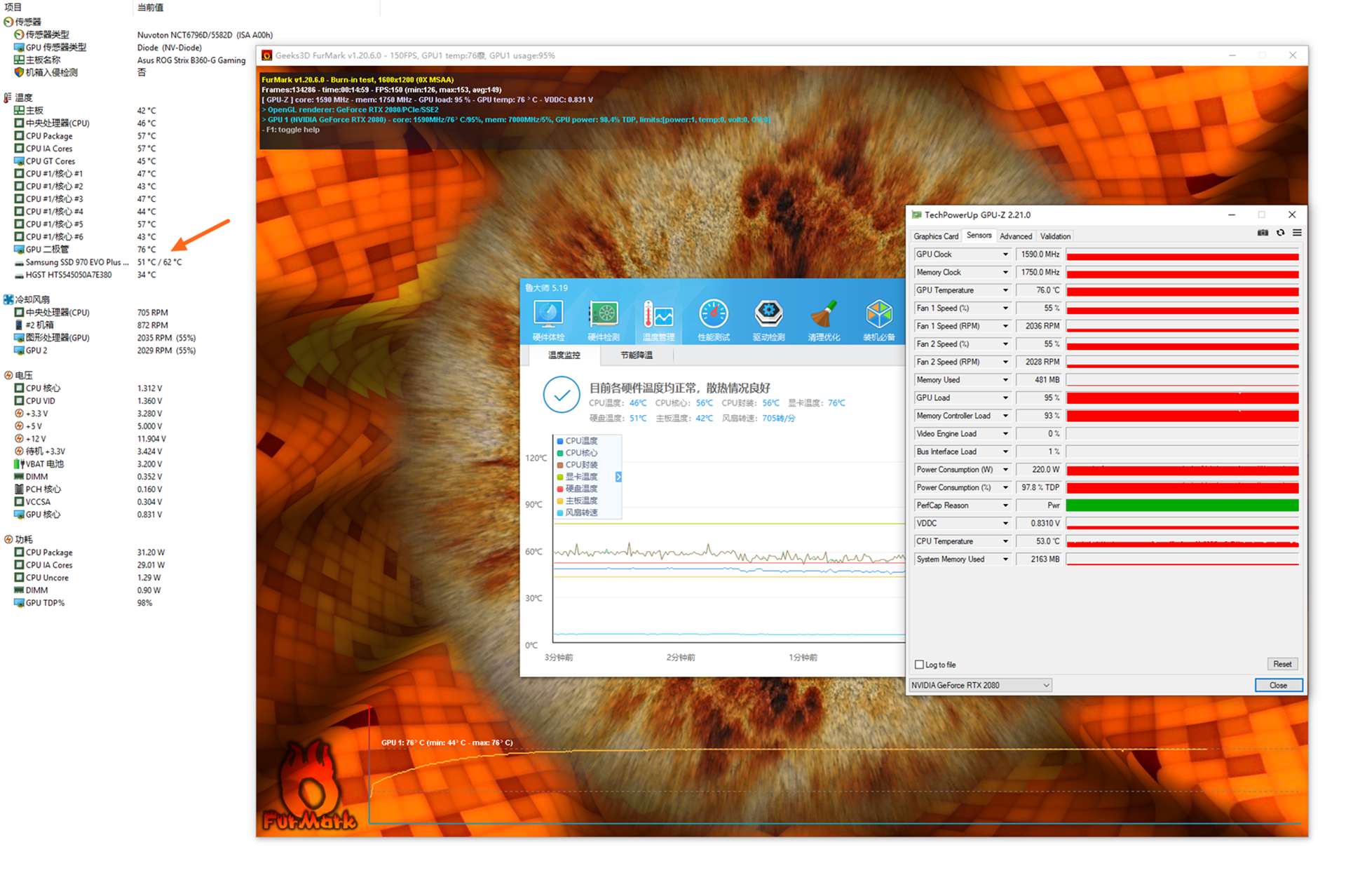Click the Reset button in GPU-Z
This screenshot has height=896, width=1346.
tap(1282, 664)
